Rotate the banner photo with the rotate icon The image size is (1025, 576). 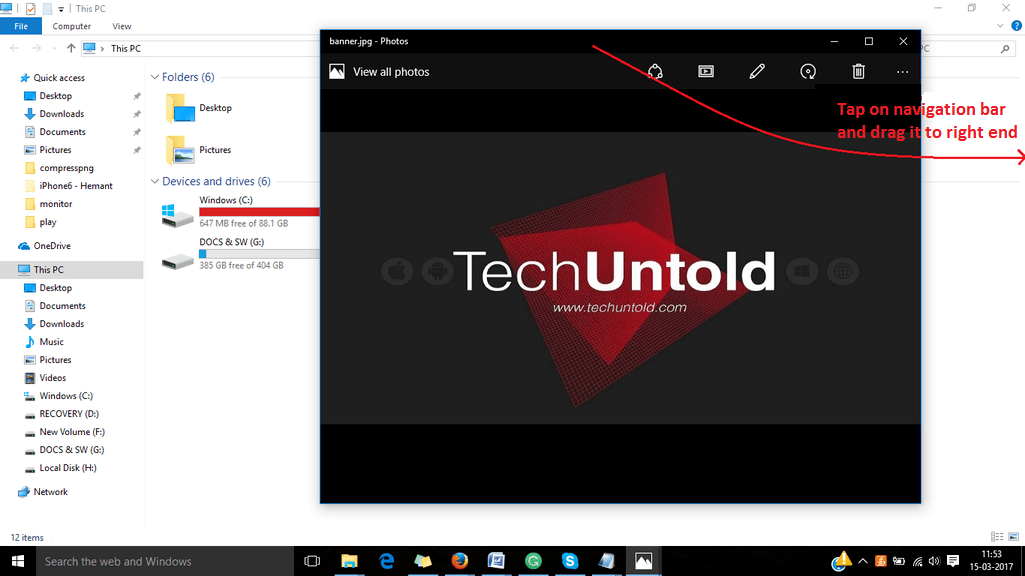(808, 71)
